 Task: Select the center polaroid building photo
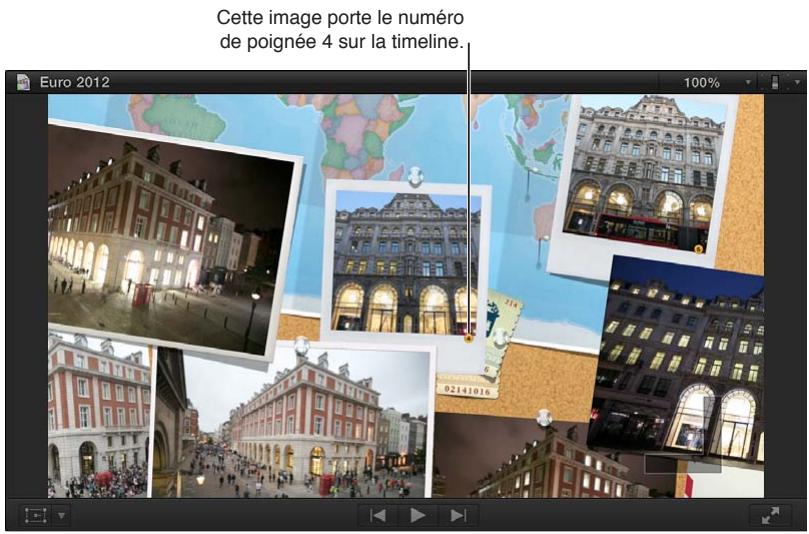coord(404,261)
